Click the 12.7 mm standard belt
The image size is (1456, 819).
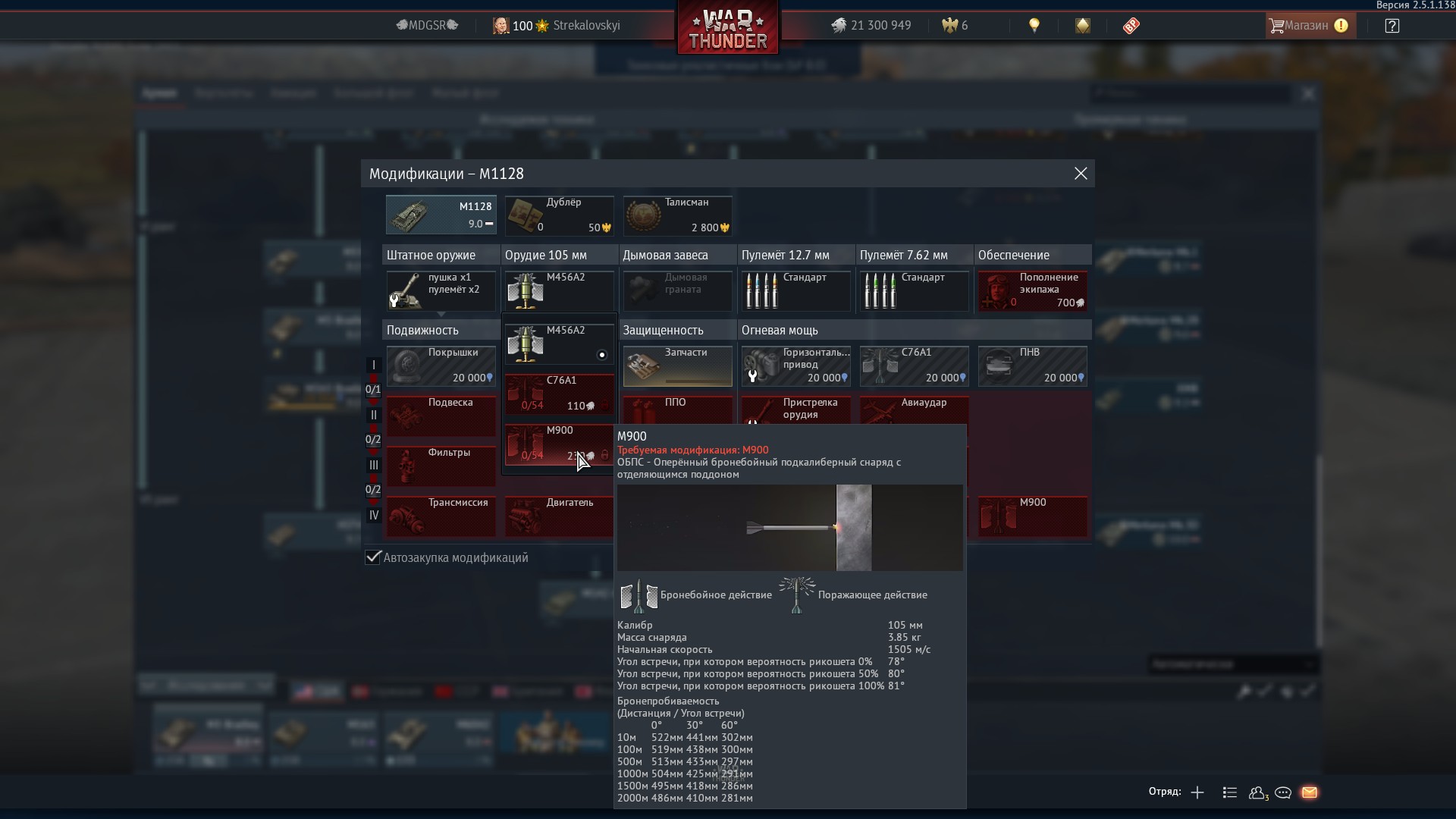(x=795, y=291)
